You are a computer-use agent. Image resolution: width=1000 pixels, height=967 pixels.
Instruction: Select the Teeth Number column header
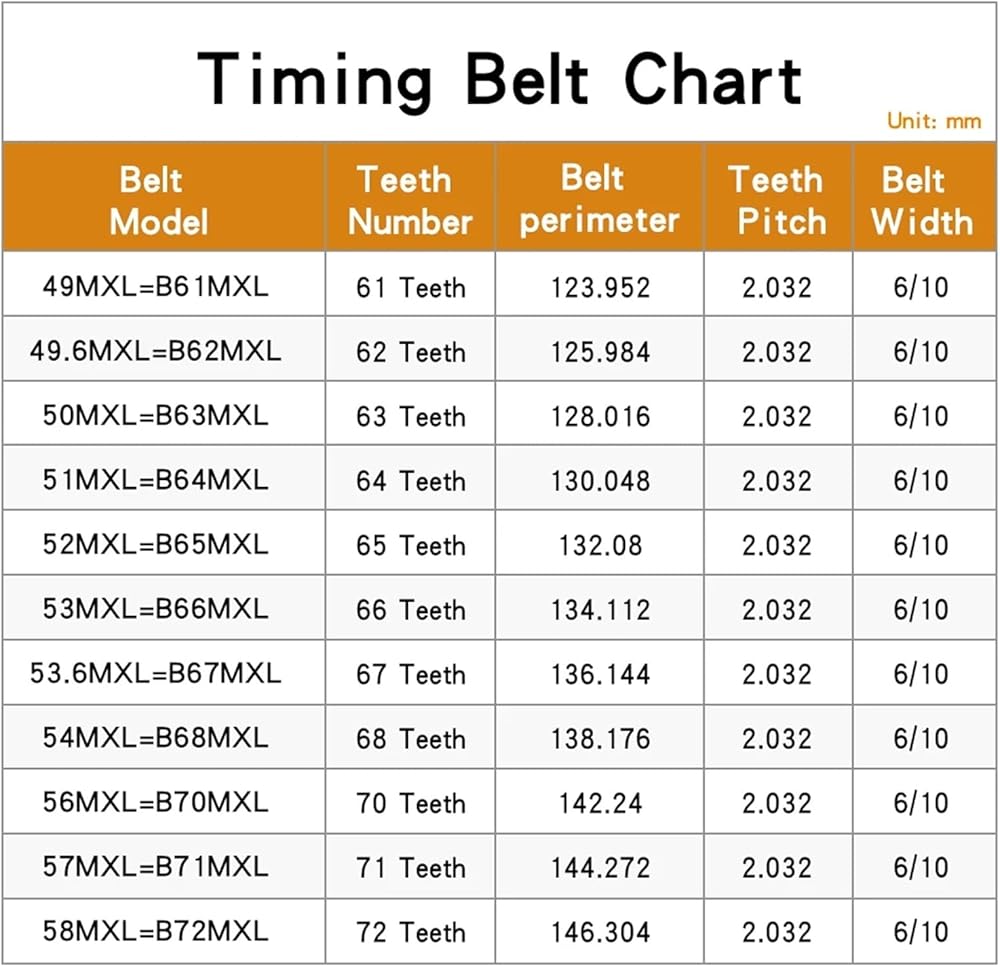(x=410, y=197)
